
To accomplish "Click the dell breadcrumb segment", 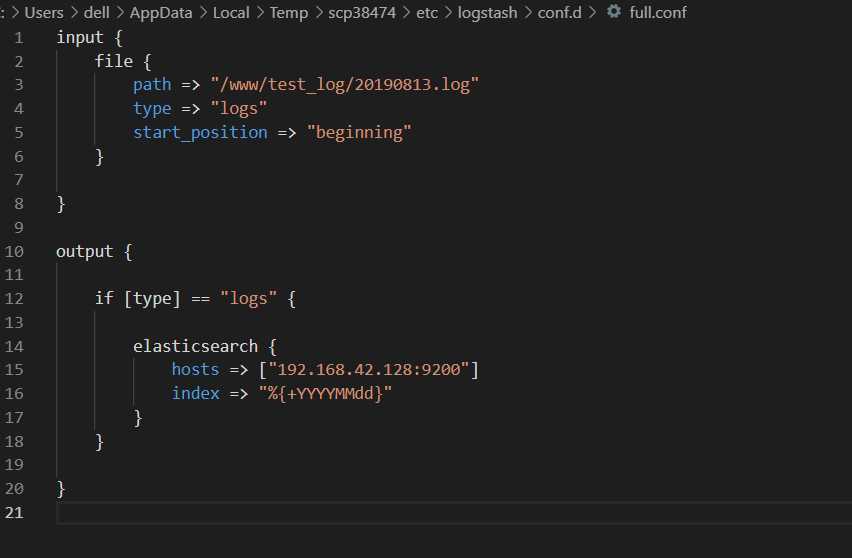I will (97, 12).
